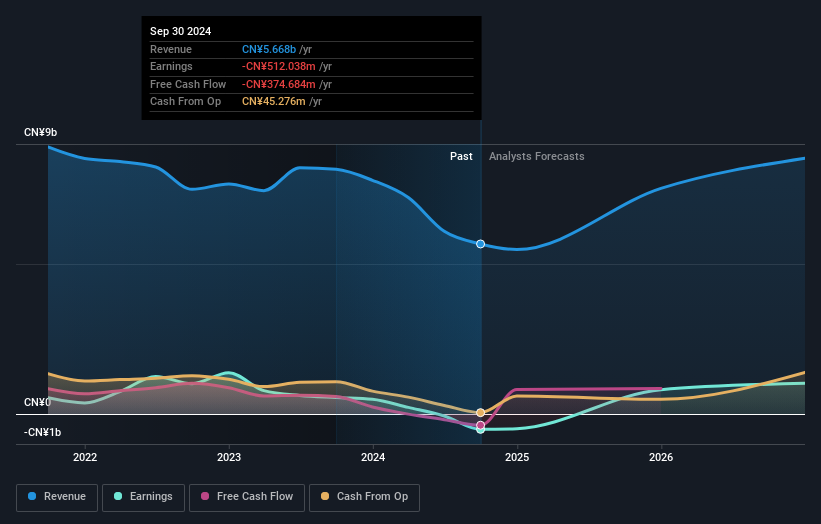Image resolution: width=821 pixels, height=524 pixels.
Task: Toggle the Earnings legend button
Action: click(x=143, y=497)
